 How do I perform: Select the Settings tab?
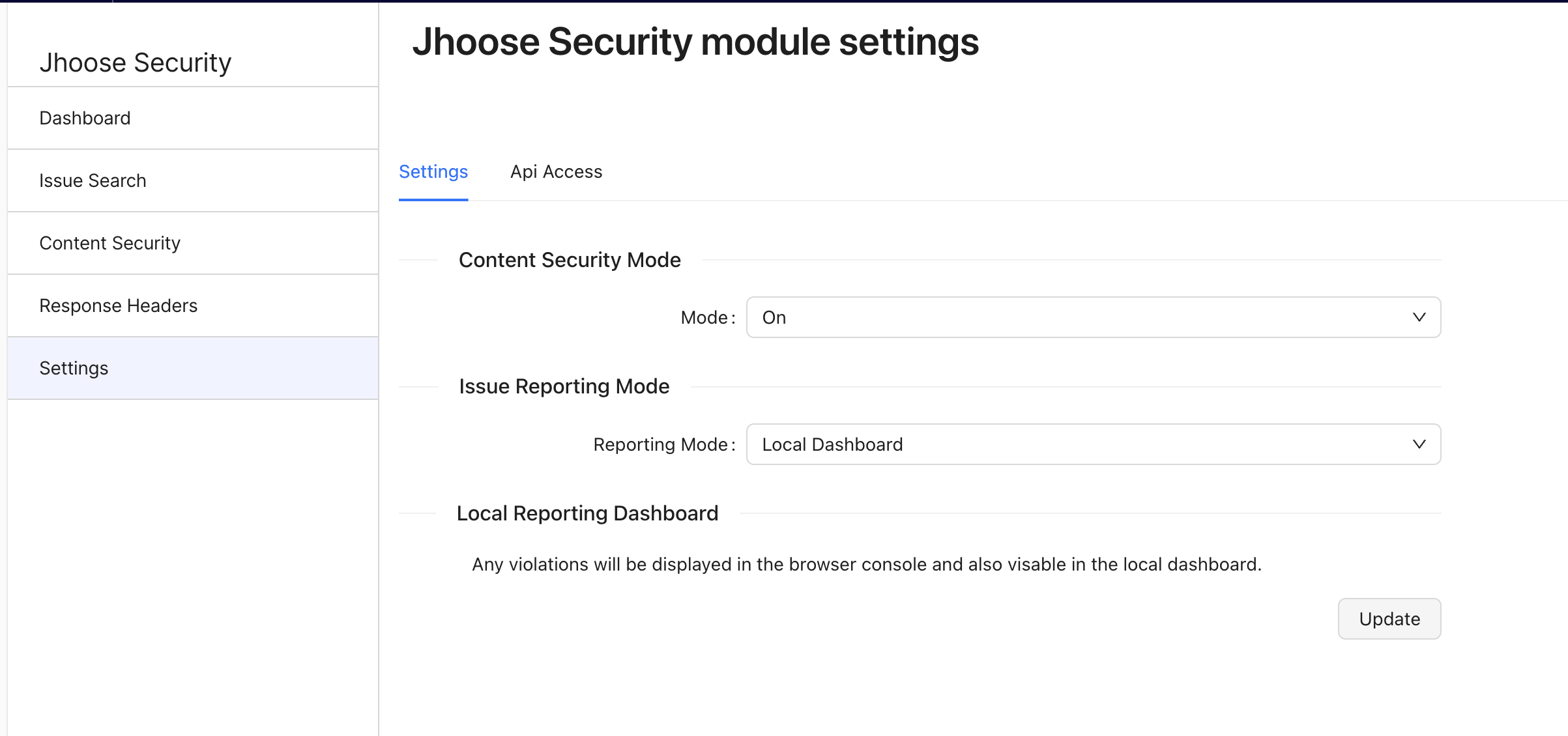pyautogui.click(x=433, y=171)
